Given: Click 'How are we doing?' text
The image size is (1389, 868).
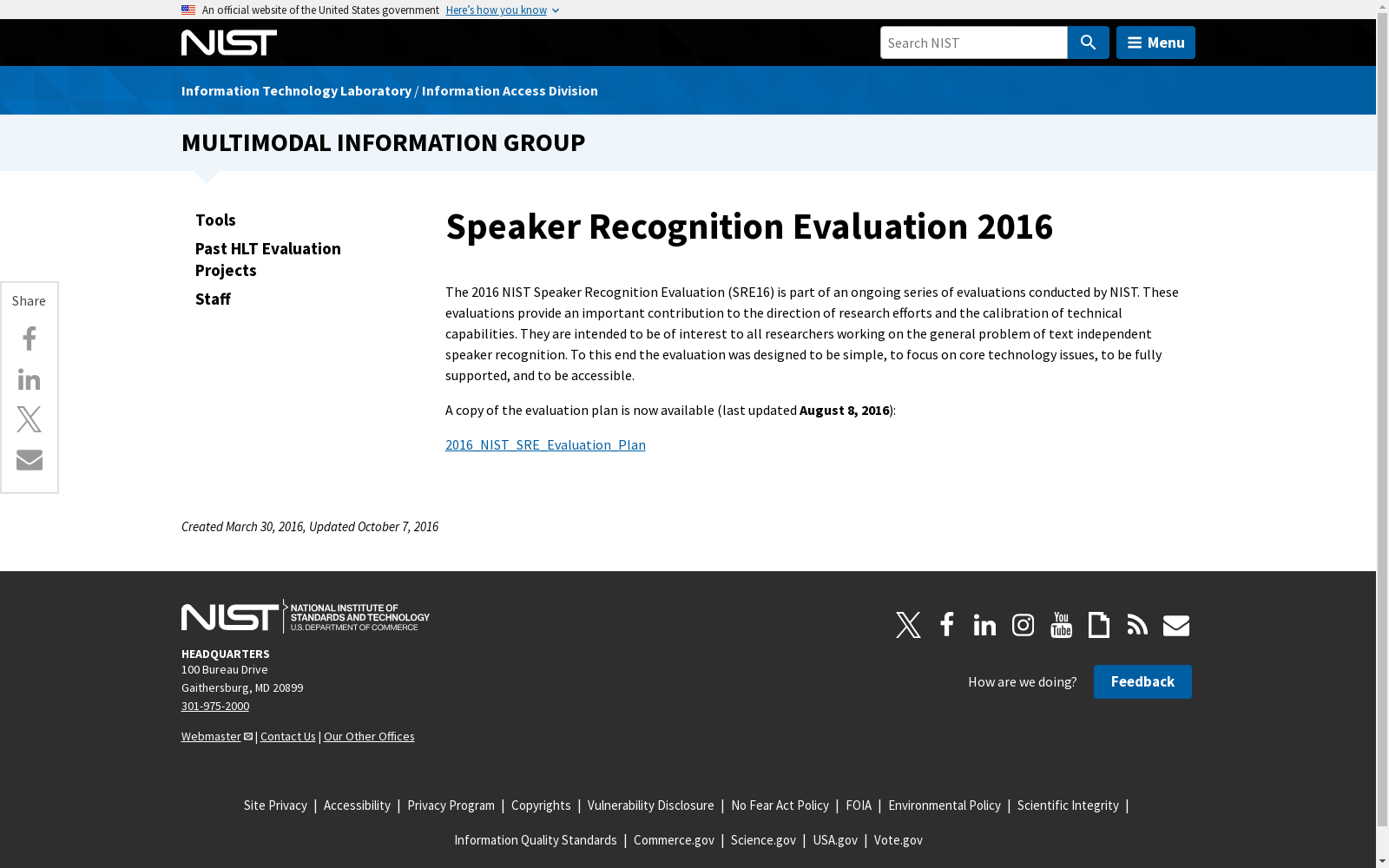Looking at the screenshot, I should point(1023,681).
